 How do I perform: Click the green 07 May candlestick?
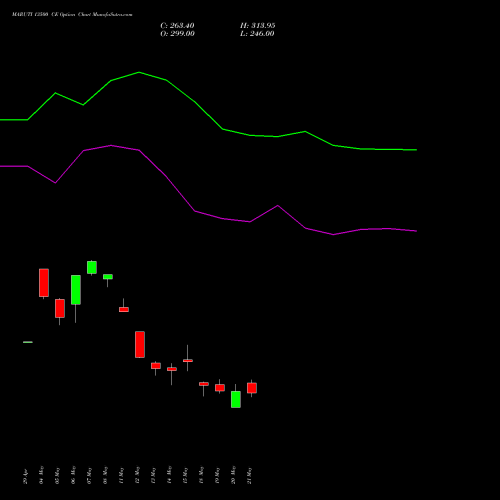92,267
